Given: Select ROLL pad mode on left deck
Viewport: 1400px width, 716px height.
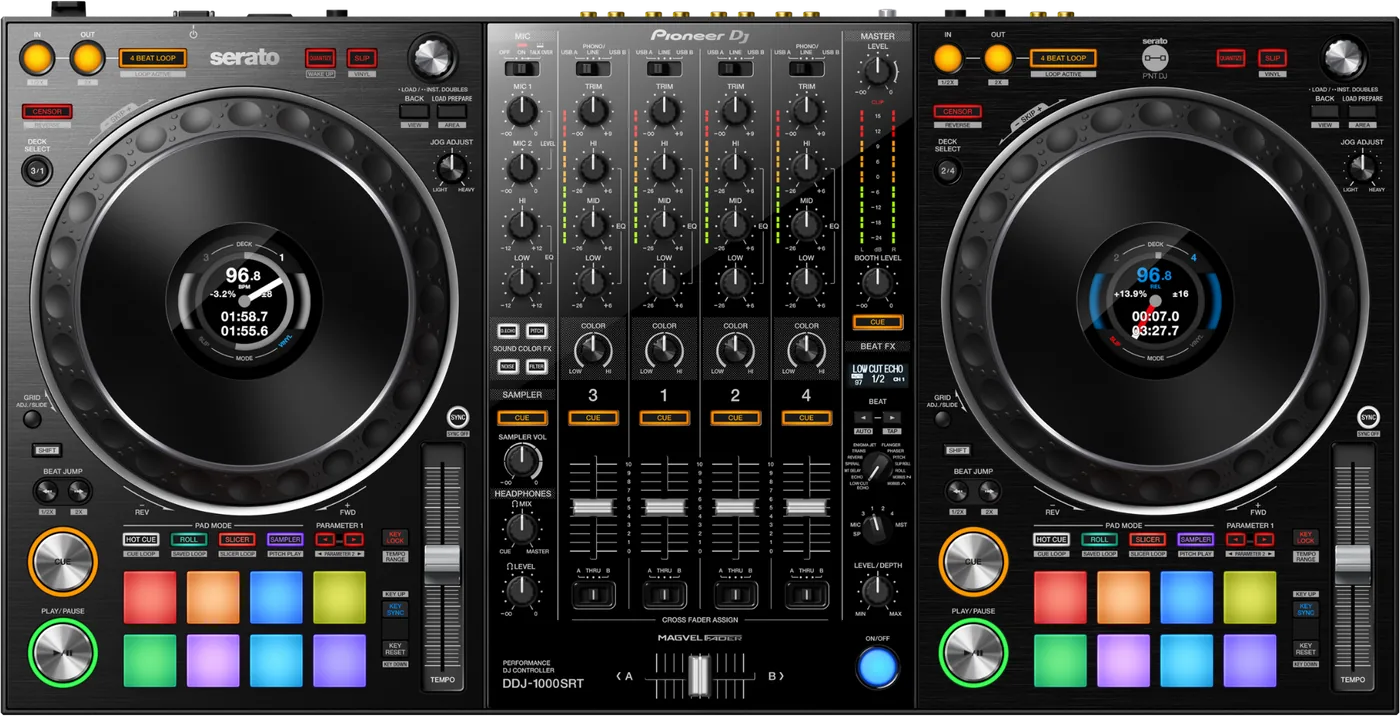Looking at the screenshot, I should point(189,540).
